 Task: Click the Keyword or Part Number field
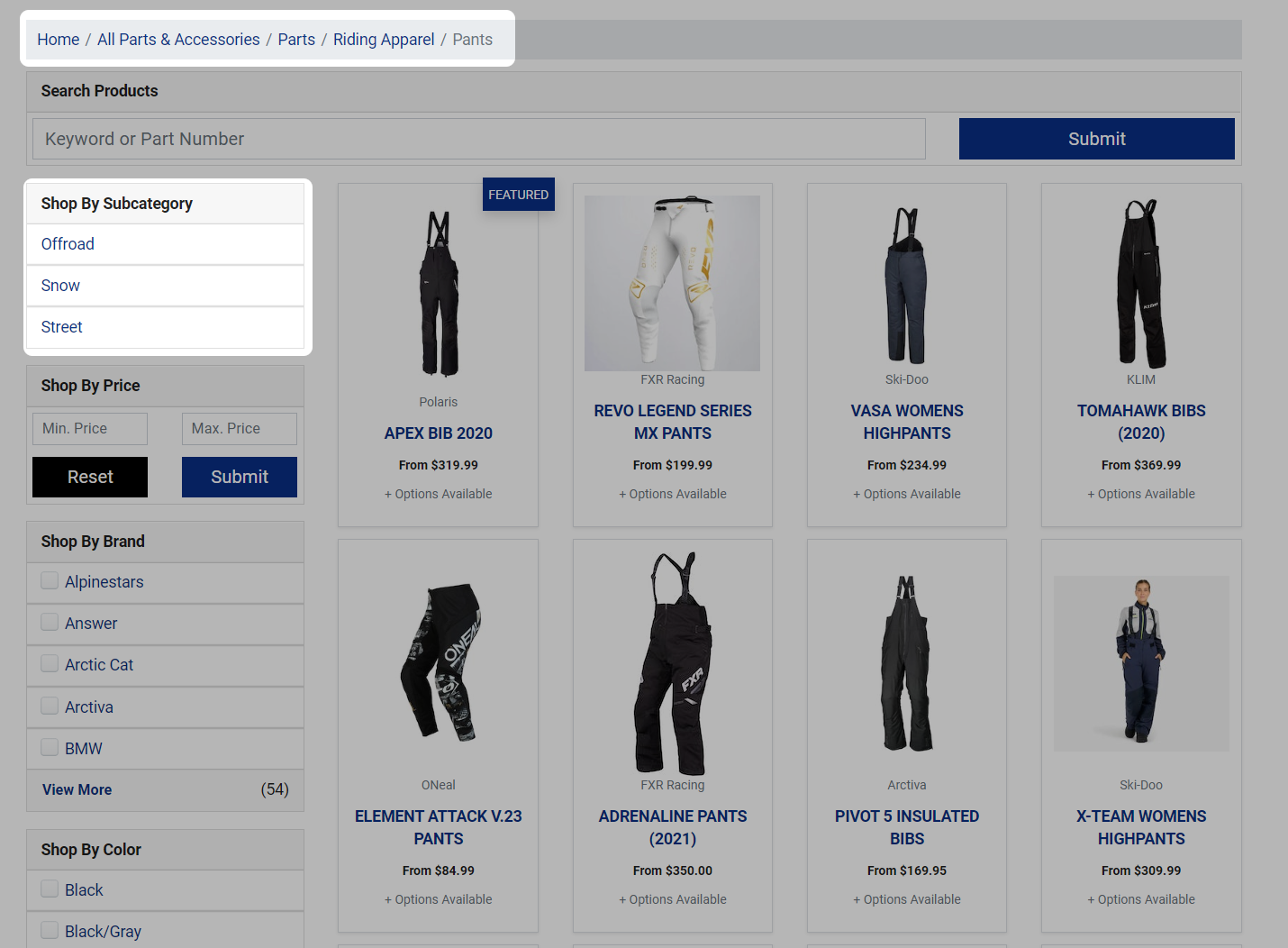pyautogui.click(x=479, y=139)
